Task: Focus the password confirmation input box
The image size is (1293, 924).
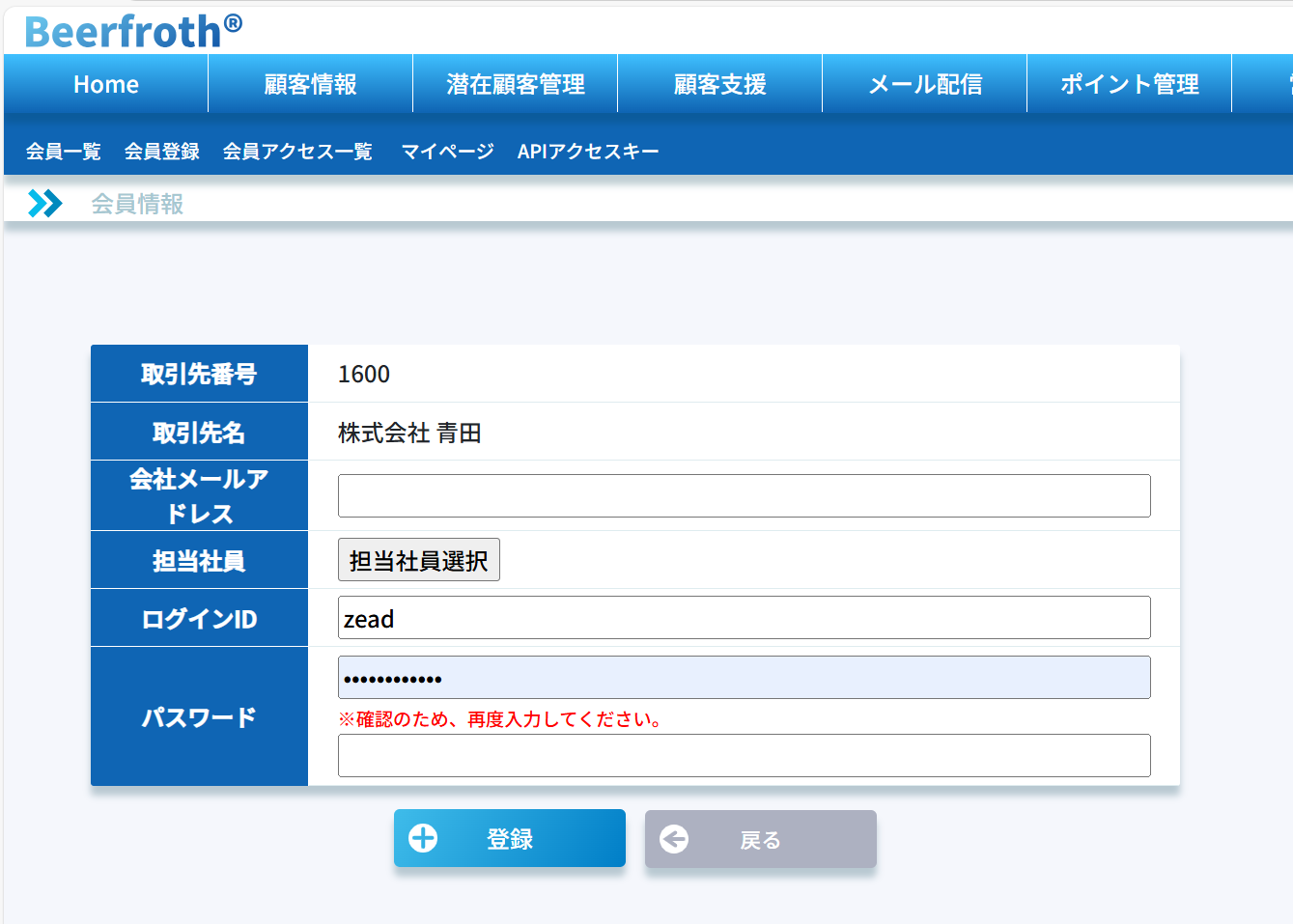Action: [744, 756]
